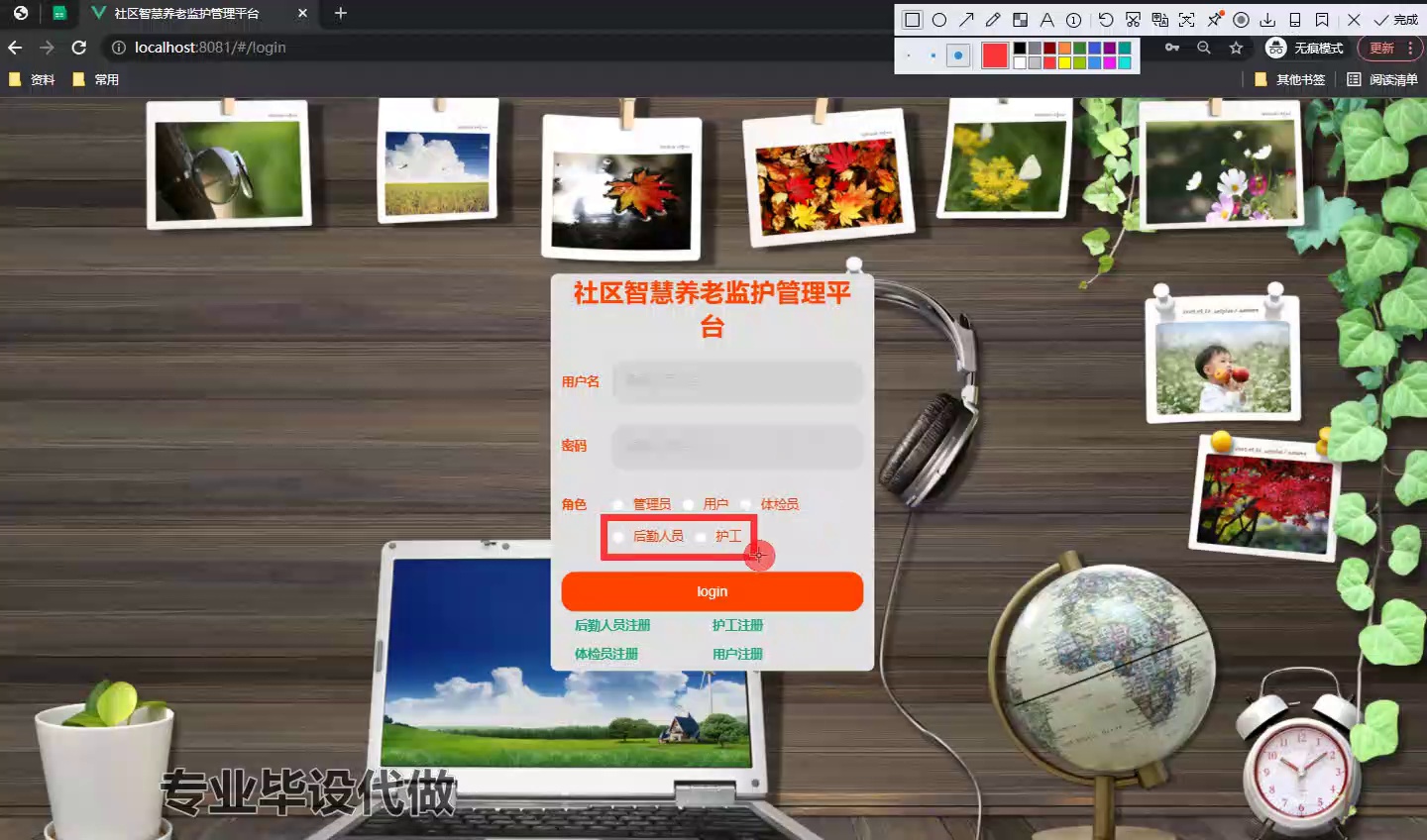The height and width of the screenshot is (840, 1427).
Task: Focus the 密码 input field
Action: [738, 446]
